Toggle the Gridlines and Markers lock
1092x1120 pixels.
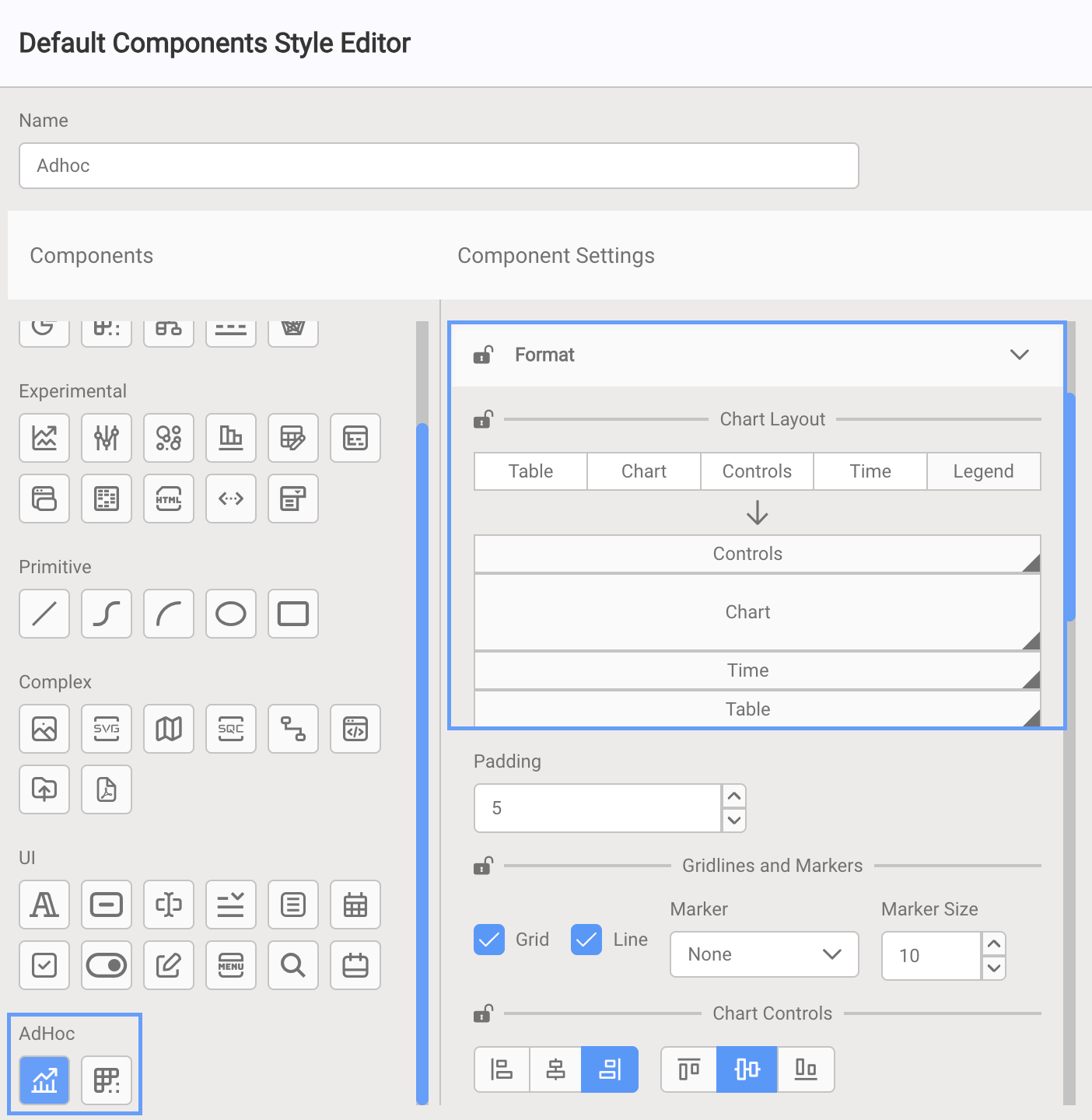tap(483, 866)
